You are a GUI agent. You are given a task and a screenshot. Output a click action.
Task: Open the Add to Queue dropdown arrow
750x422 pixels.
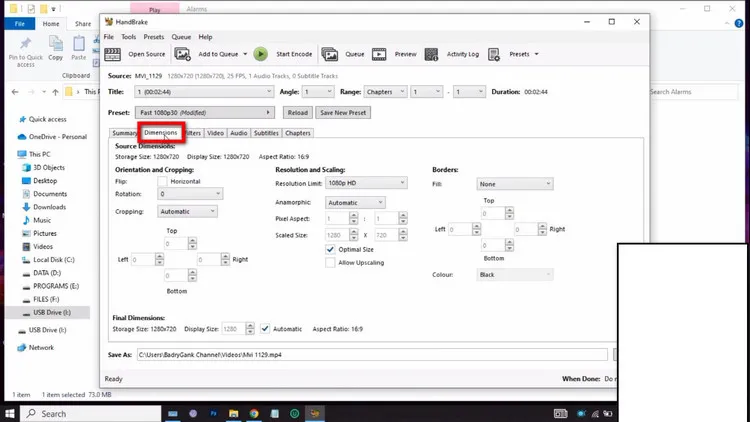click(245, 54)
